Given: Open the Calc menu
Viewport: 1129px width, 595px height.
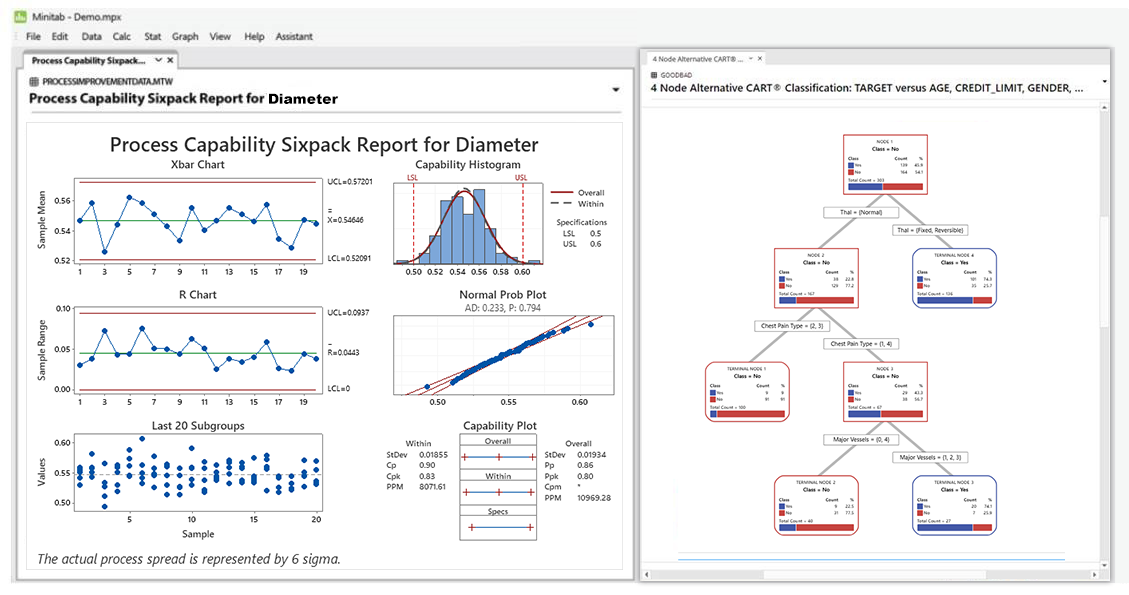Looking at the screenshot, I should (x=121, y=36).
